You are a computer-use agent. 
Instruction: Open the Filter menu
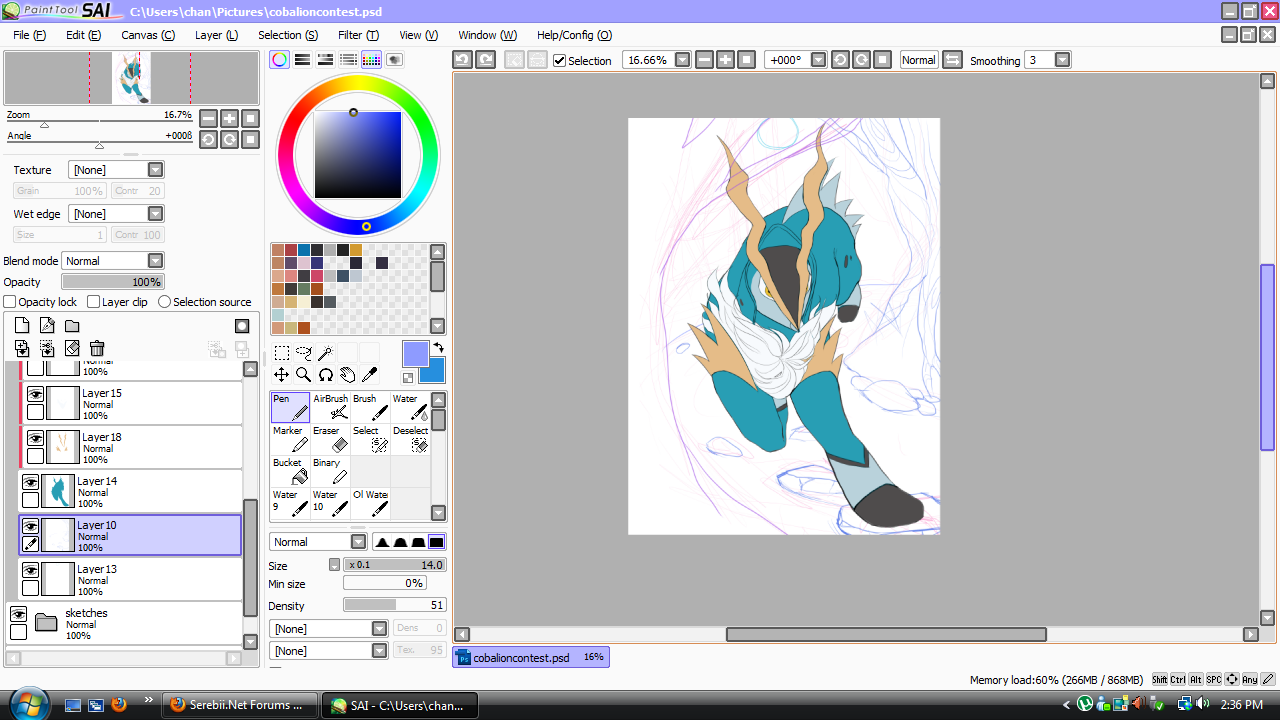[358, 35]
